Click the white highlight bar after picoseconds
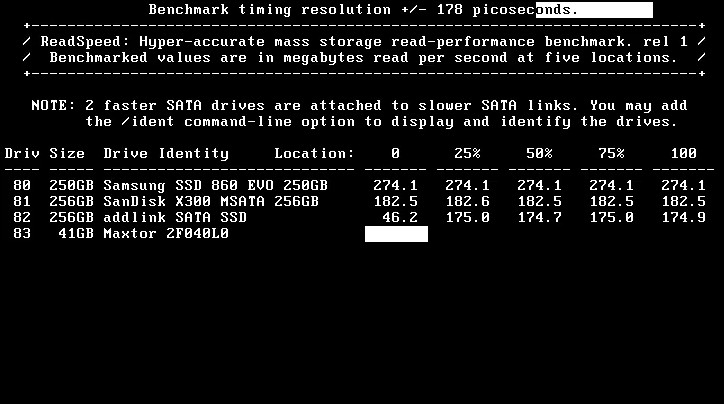This screenshot has height=404, width=724. (594, 10)
